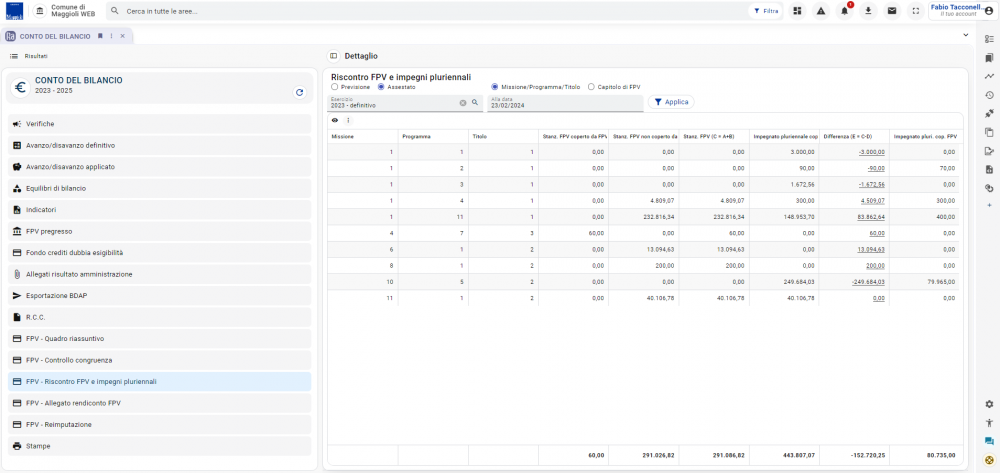Close the Conto del Bilancio tab
Screen dimensions: 1000x473
point(123,36)
